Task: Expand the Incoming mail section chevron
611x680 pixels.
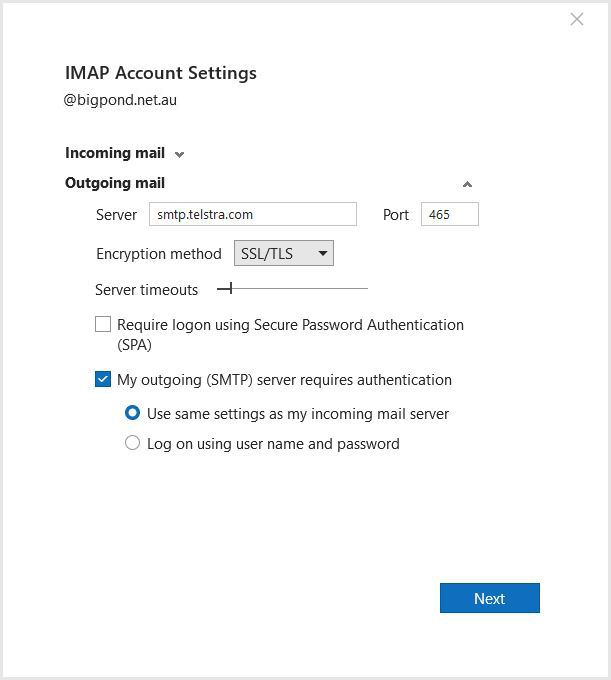Action: click(x=179, y=155)
